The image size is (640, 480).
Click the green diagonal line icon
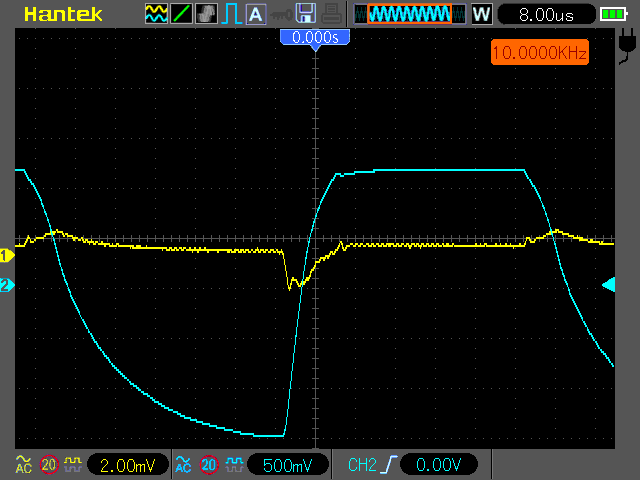(181, 13)
